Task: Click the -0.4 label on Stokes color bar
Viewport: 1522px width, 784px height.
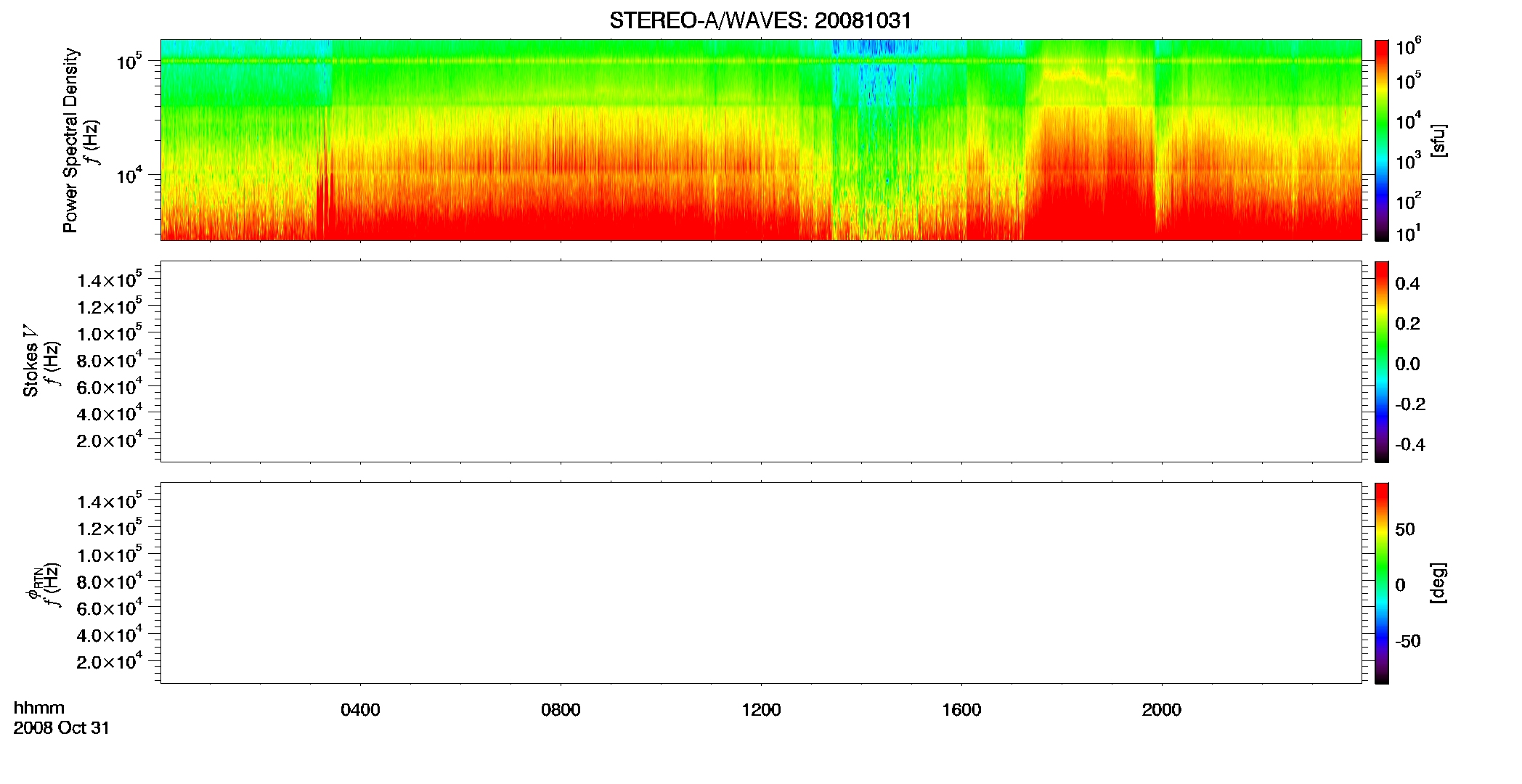Action: click(1410, 445)
